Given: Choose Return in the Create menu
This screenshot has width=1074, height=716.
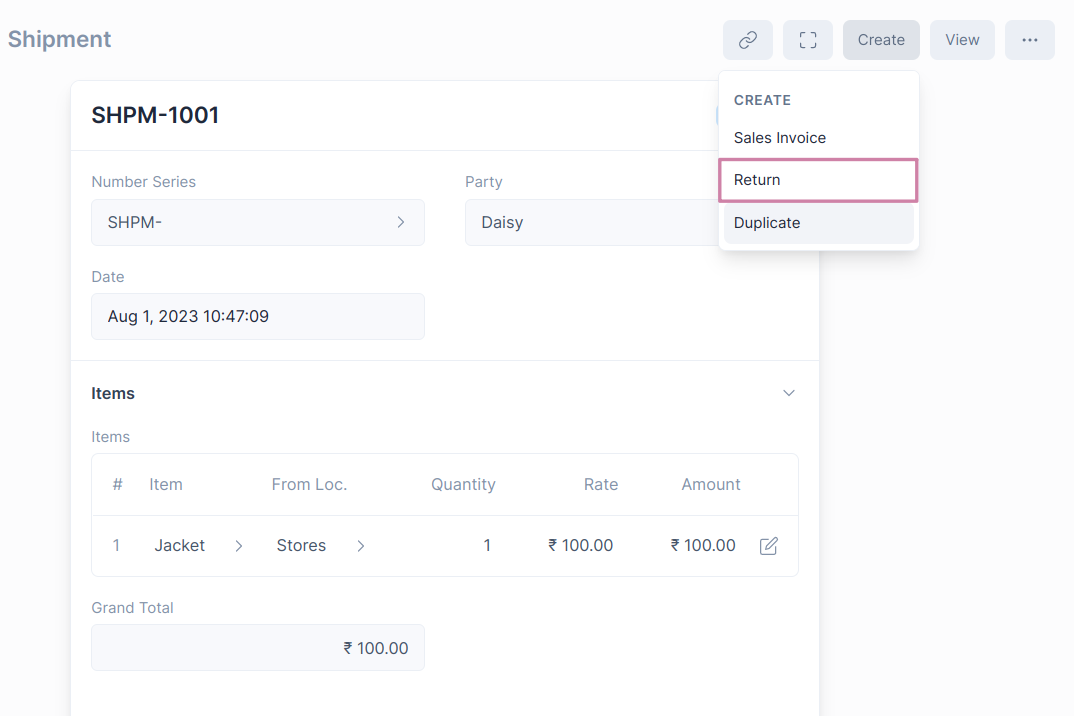Looking at the screenshot, I should [x=757, y=180].
